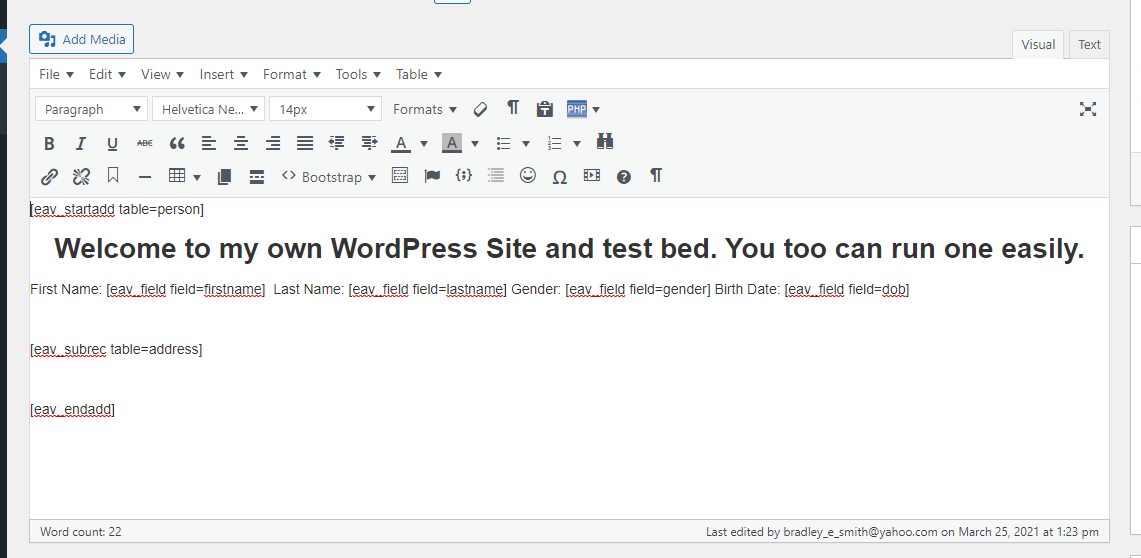Insert a bulleted list
1141x558 pixels.
(503, 143)
